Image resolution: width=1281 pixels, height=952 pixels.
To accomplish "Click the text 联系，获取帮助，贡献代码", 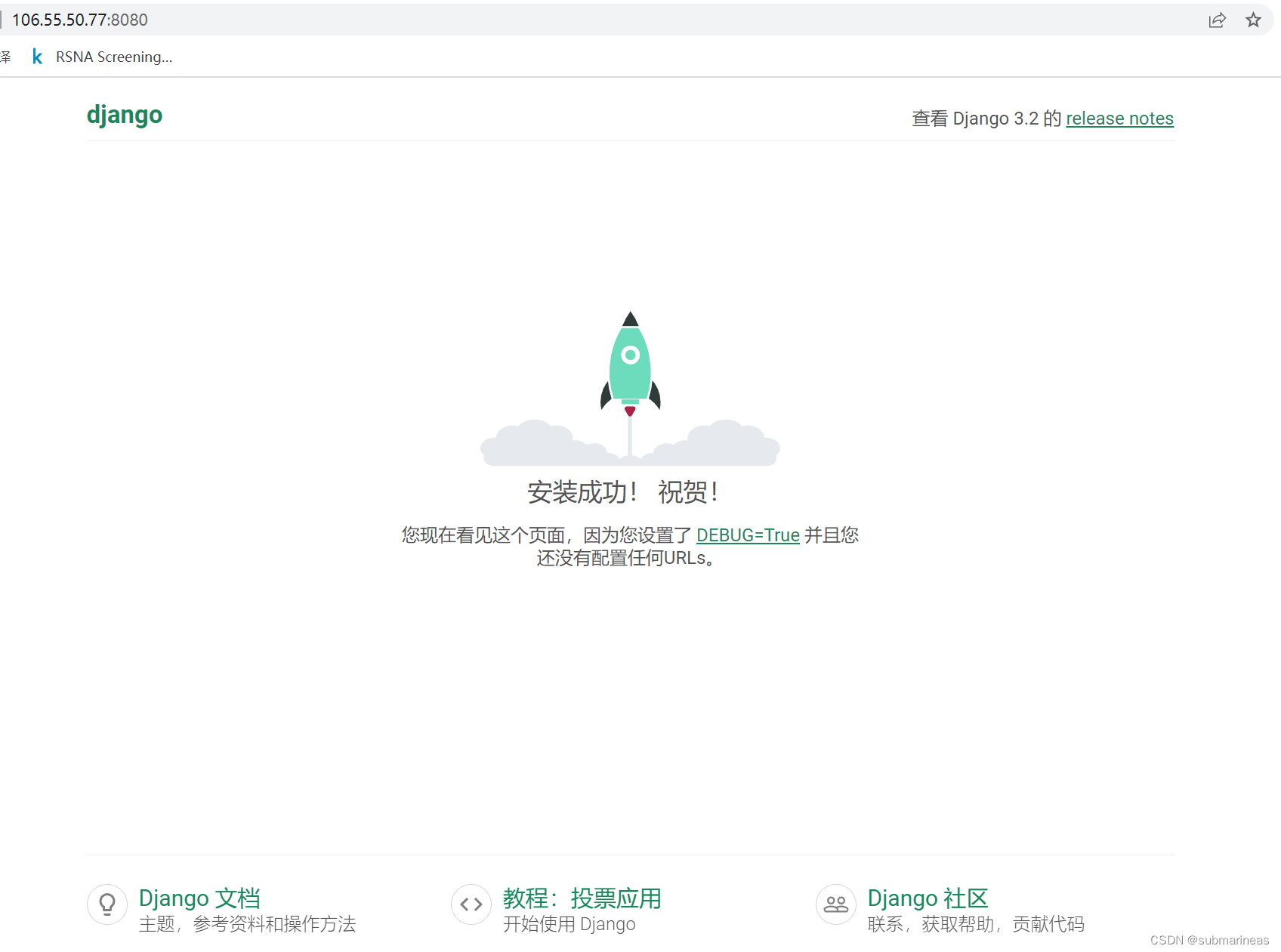I will point(976,924).
